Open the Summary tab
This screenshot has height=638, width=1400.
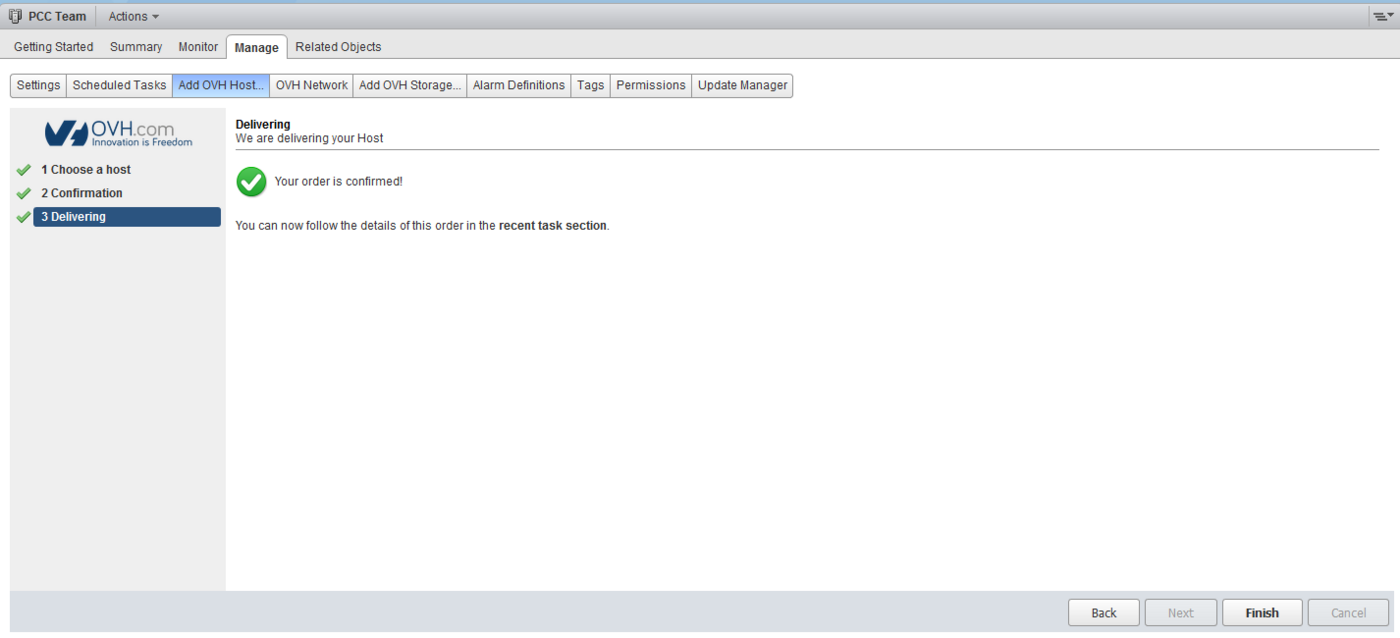[x=136, y=47]
